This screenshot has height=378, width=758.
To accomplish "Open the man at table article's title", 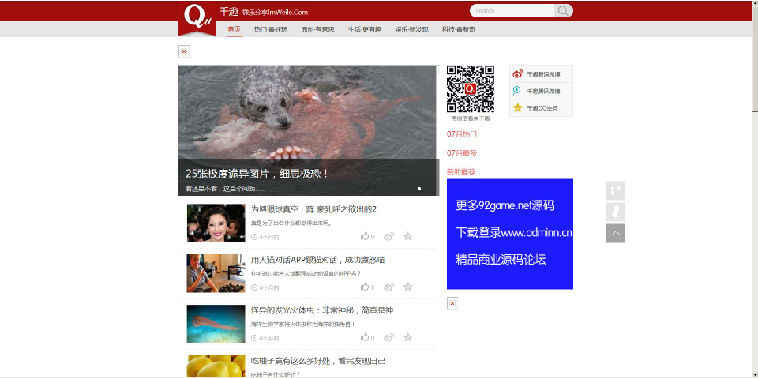I will (318, 260).
